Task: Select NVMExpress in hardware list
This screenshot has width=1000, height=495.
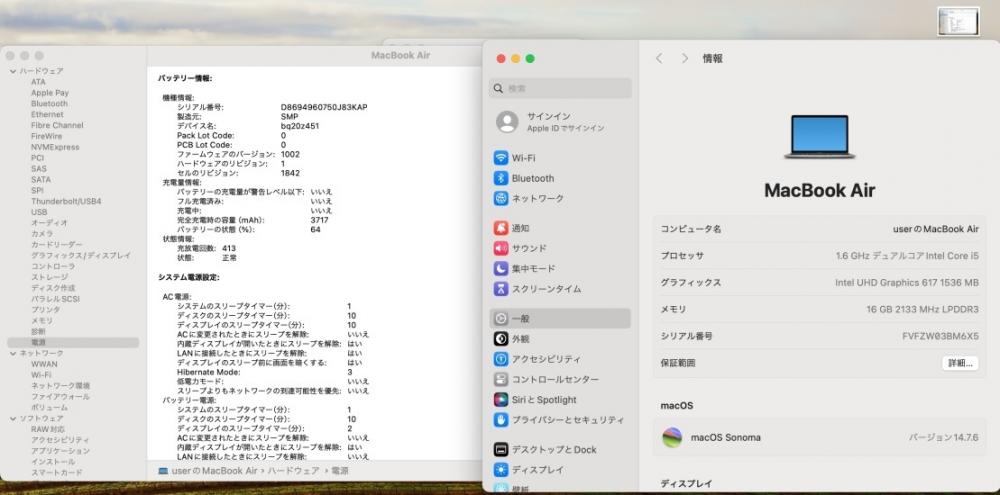Action: pos(55,147)
